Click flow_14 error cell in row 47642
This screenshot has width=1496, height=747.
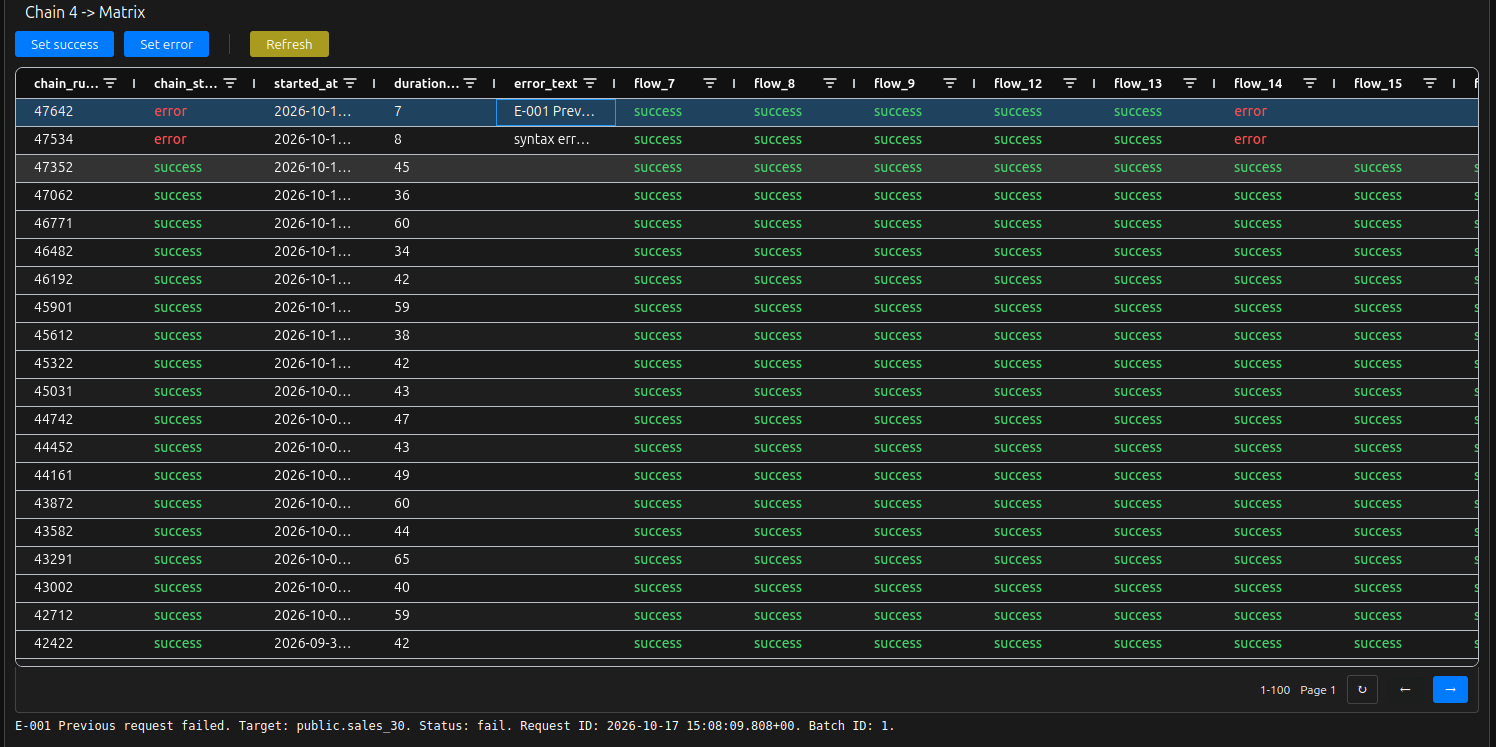pos(1276,111)
